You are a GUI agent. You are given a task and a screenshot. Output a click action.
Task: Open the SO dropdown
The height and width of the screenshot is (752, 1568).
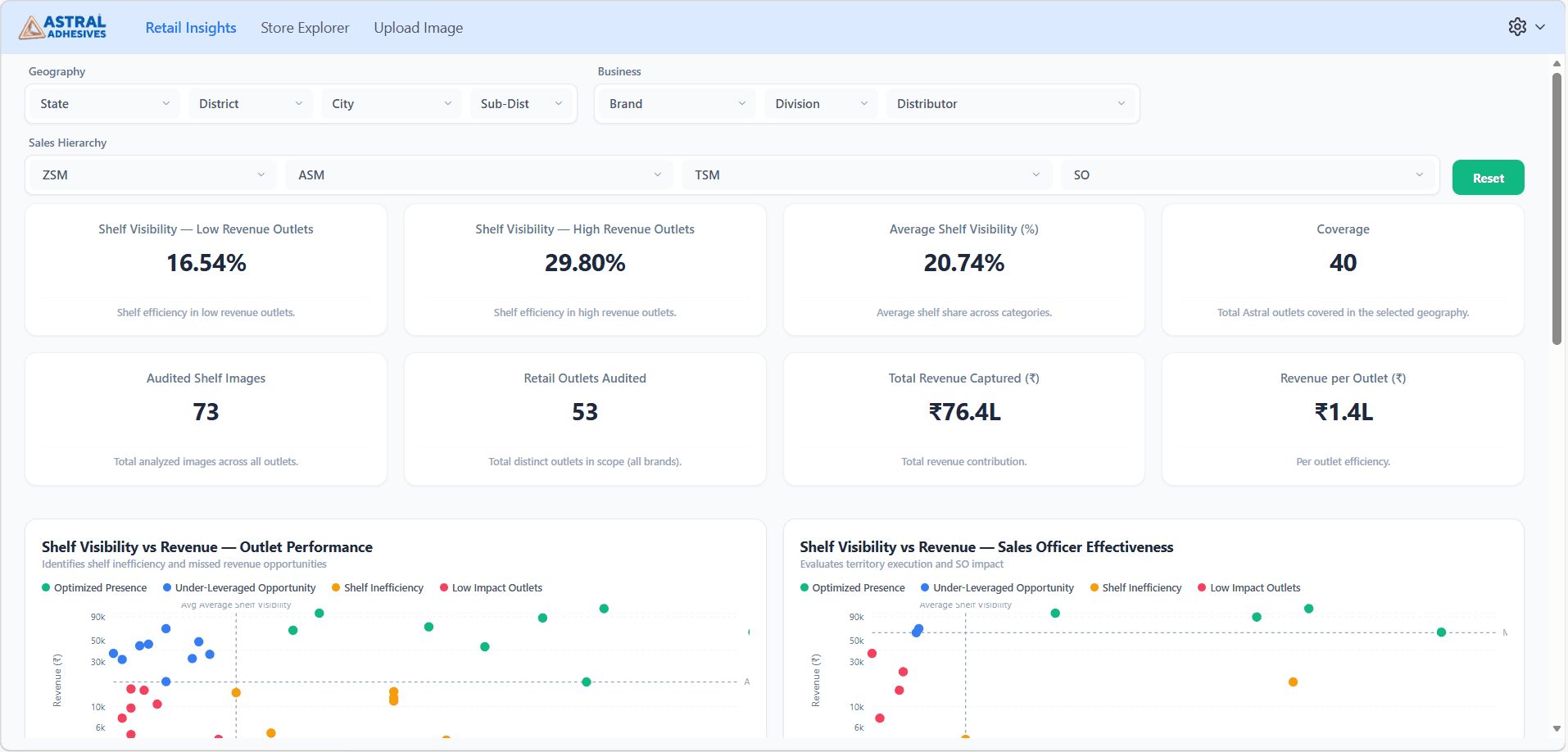tap(1249, 175)
